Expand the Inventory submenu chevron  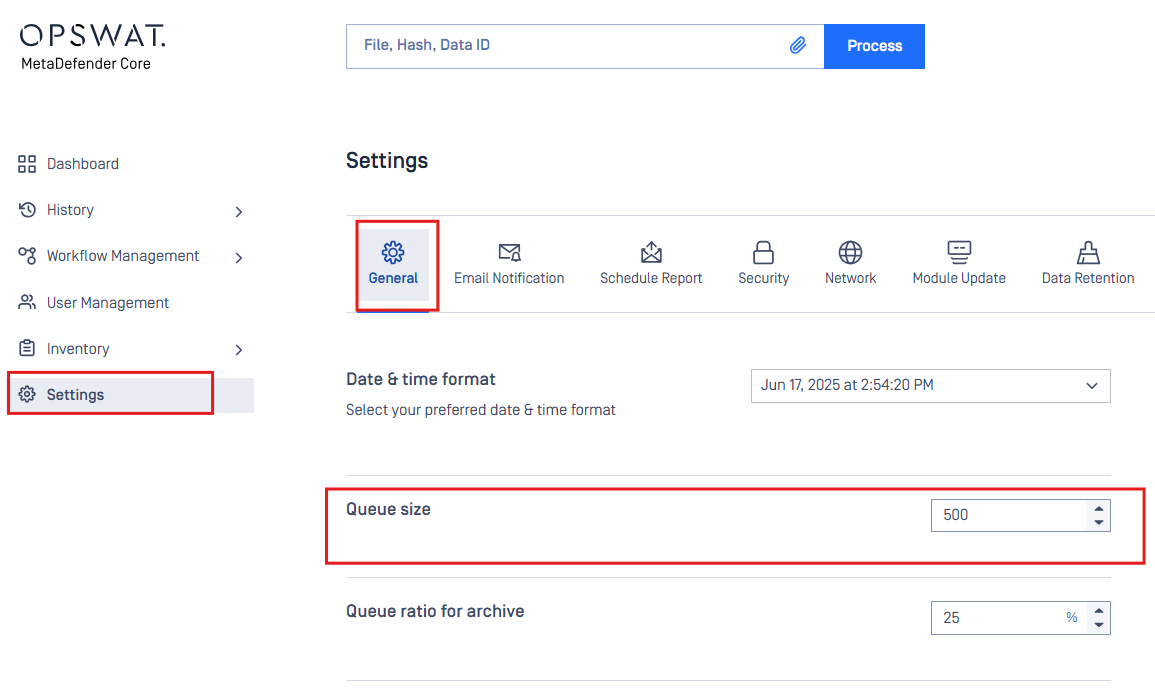tap(239, 350)
